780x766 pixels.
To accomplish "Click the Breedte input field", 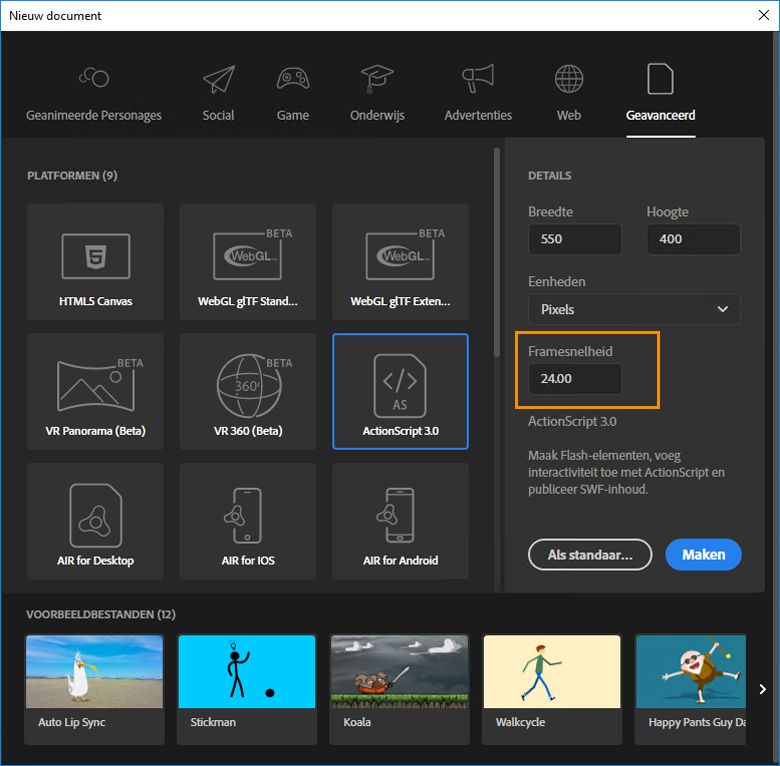I will point(575,239).
